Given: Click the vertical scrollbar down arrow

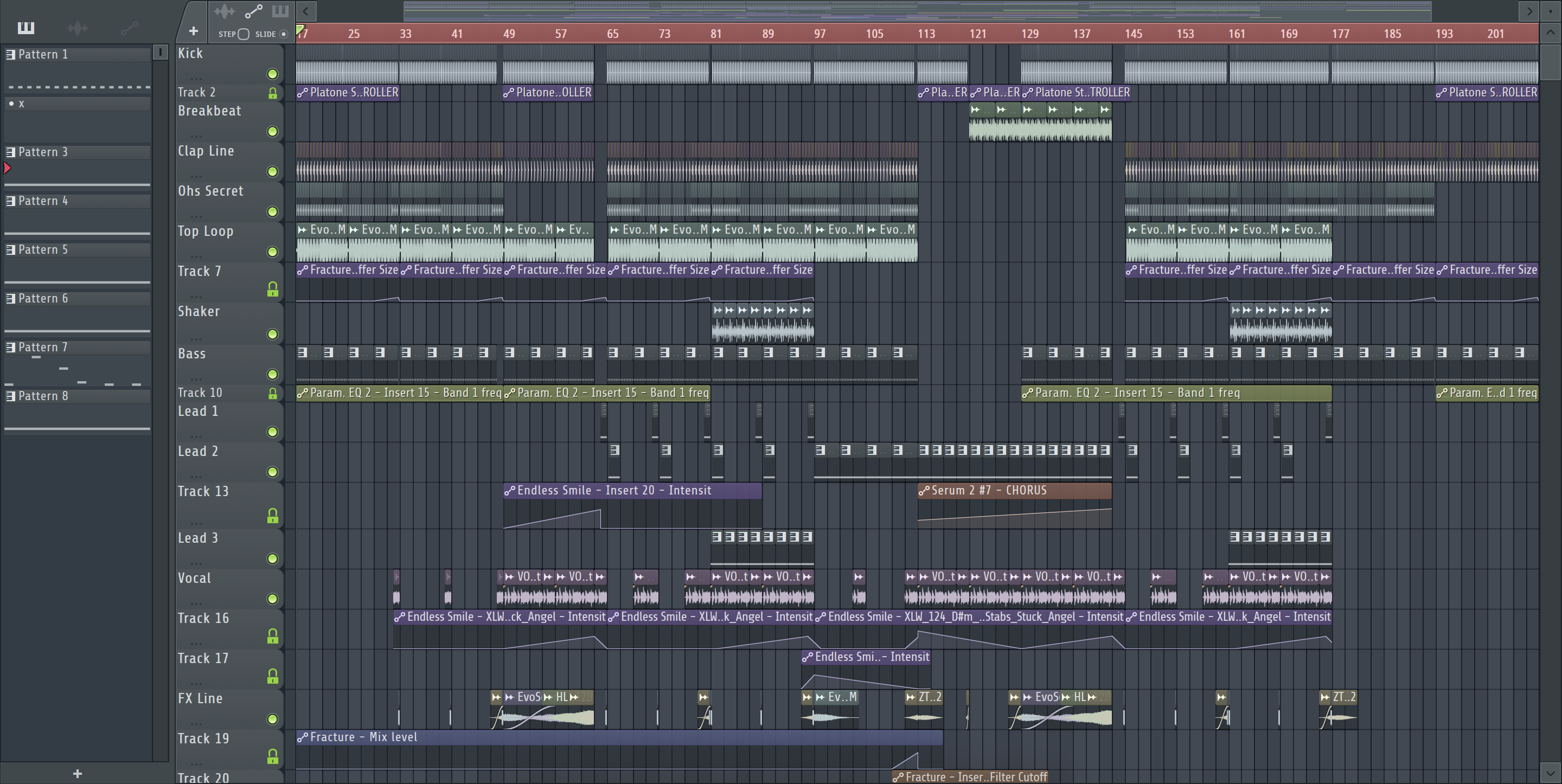Looking at the screenshot, I should click(x=1550, y=773).
